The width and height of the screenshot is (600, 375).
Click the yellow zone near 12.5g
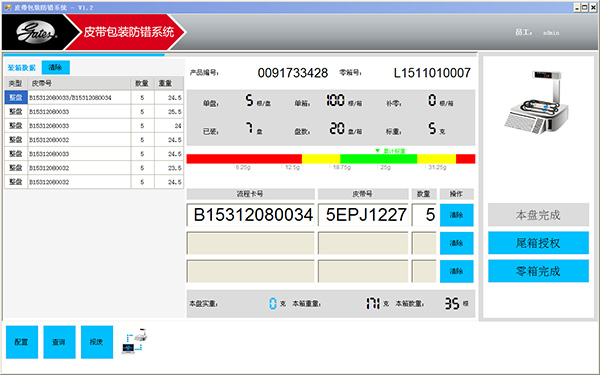[x=321, y=159]
